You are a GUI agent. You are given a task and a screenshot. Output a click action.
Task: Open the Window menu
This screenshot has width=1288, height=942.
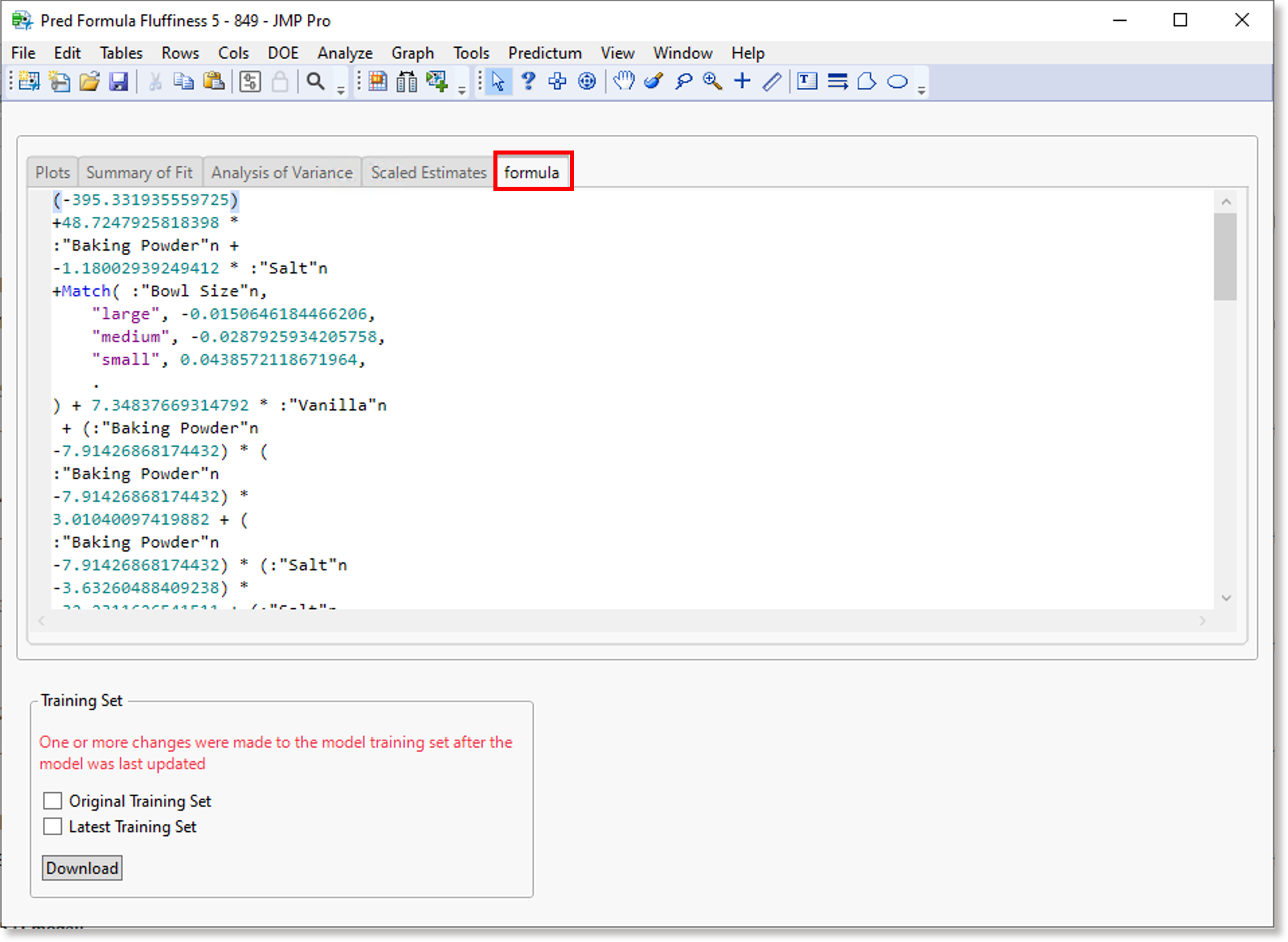(683, 53)
